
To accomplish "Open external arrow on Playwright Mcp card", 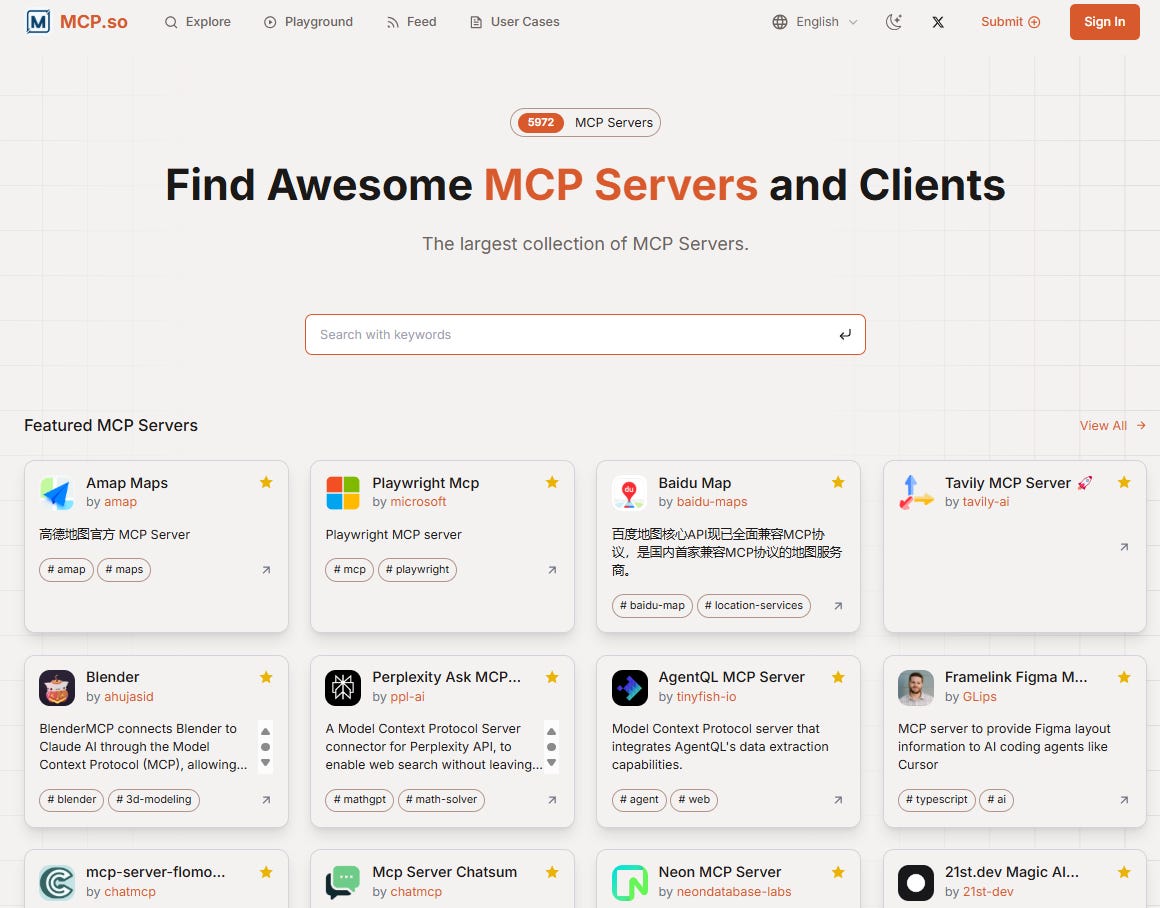I will 552,570.
